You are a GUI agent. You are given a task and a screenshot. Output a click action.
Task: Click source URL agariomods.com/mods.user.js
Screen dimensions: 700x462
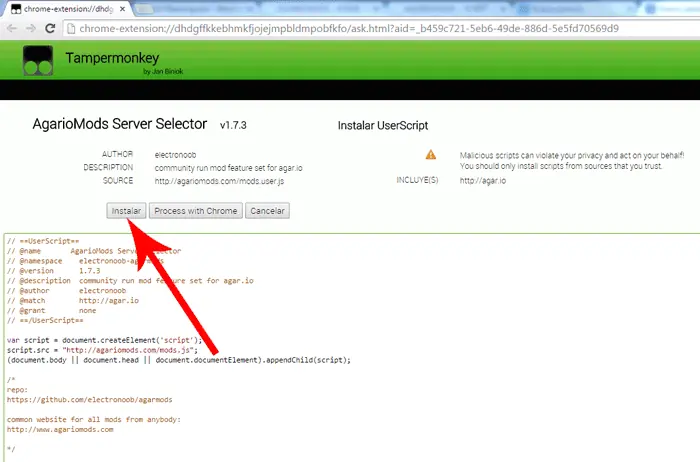[219, 181]
